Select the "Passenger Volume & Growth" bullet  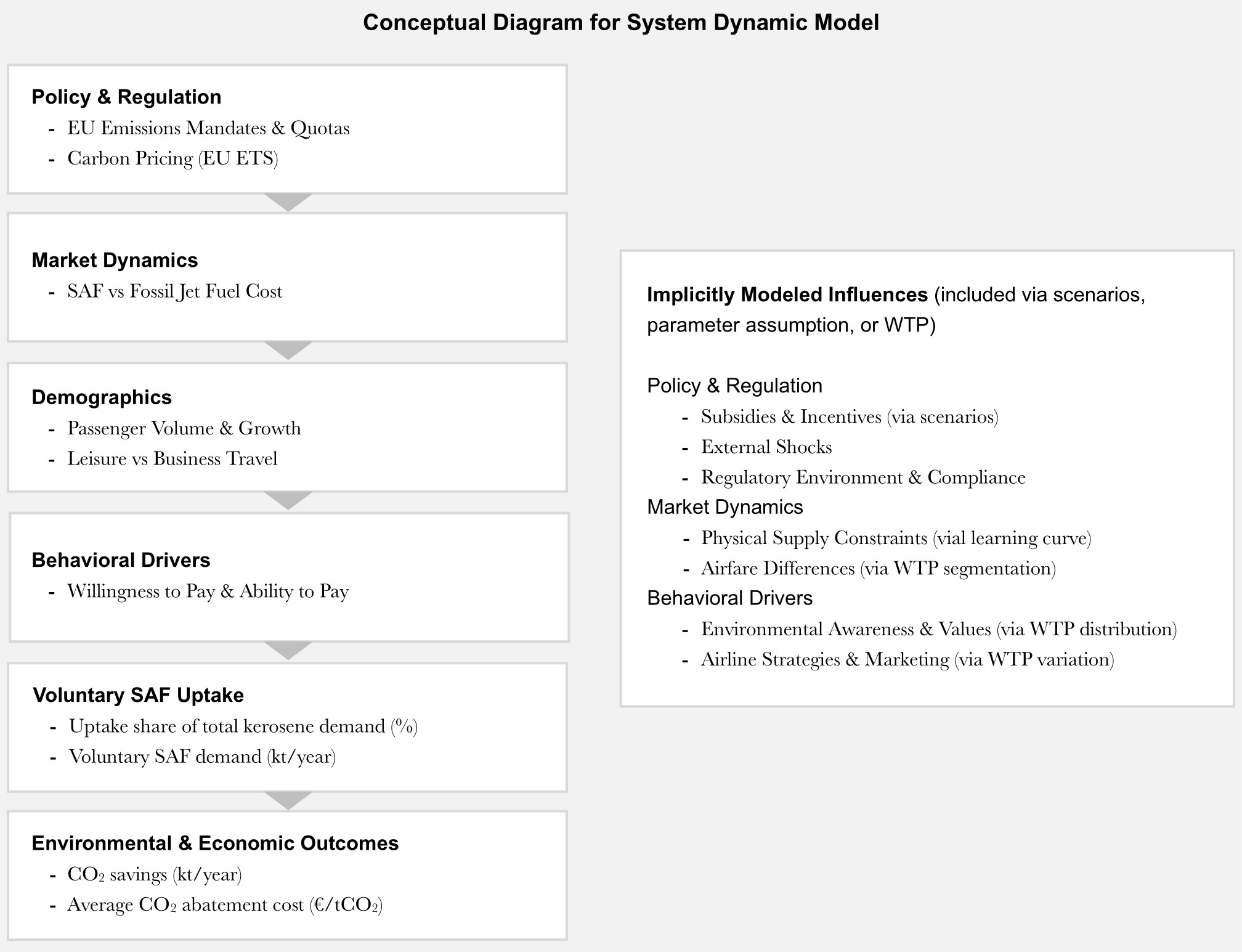184,428
